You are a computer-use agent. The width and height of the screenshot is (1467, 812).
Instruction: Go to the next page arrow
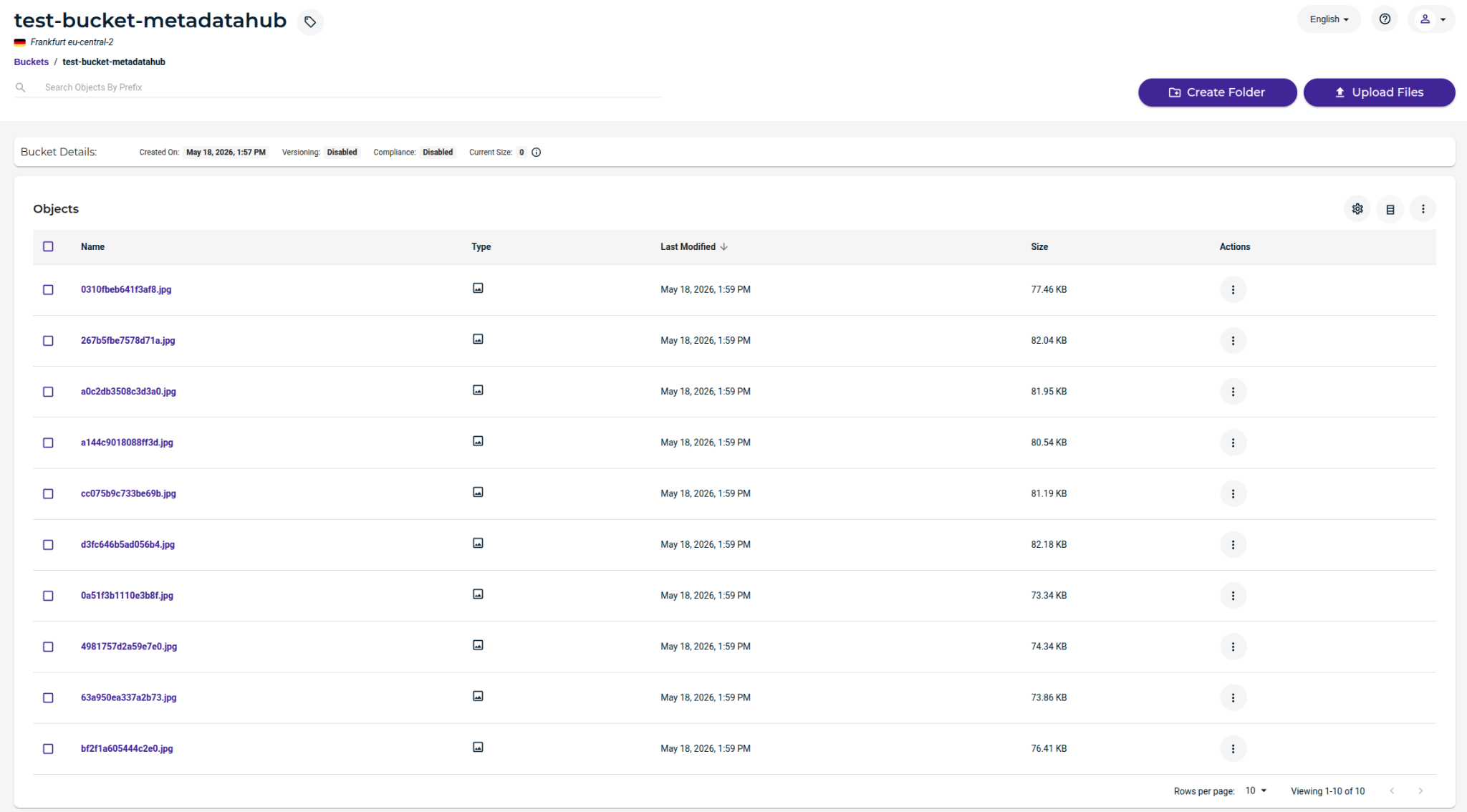pyautogui.click(x=1420, y=791)
